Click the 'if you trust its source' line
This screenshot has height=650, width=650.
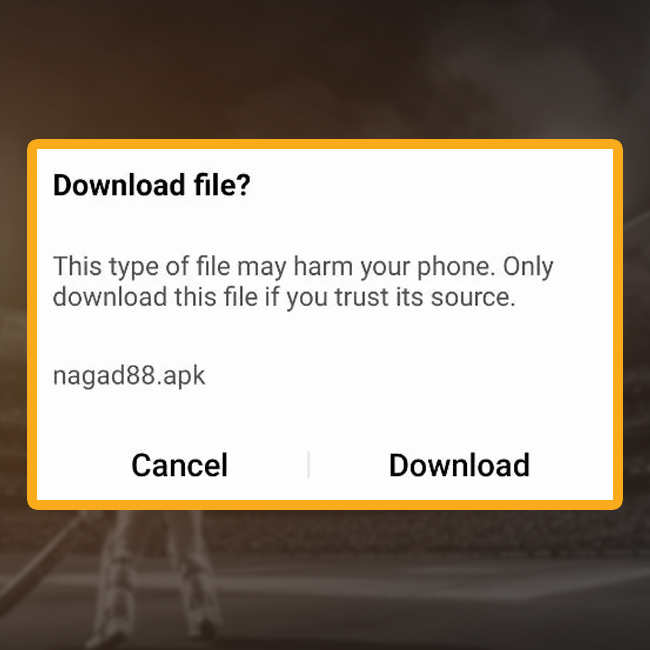[284, 297]
